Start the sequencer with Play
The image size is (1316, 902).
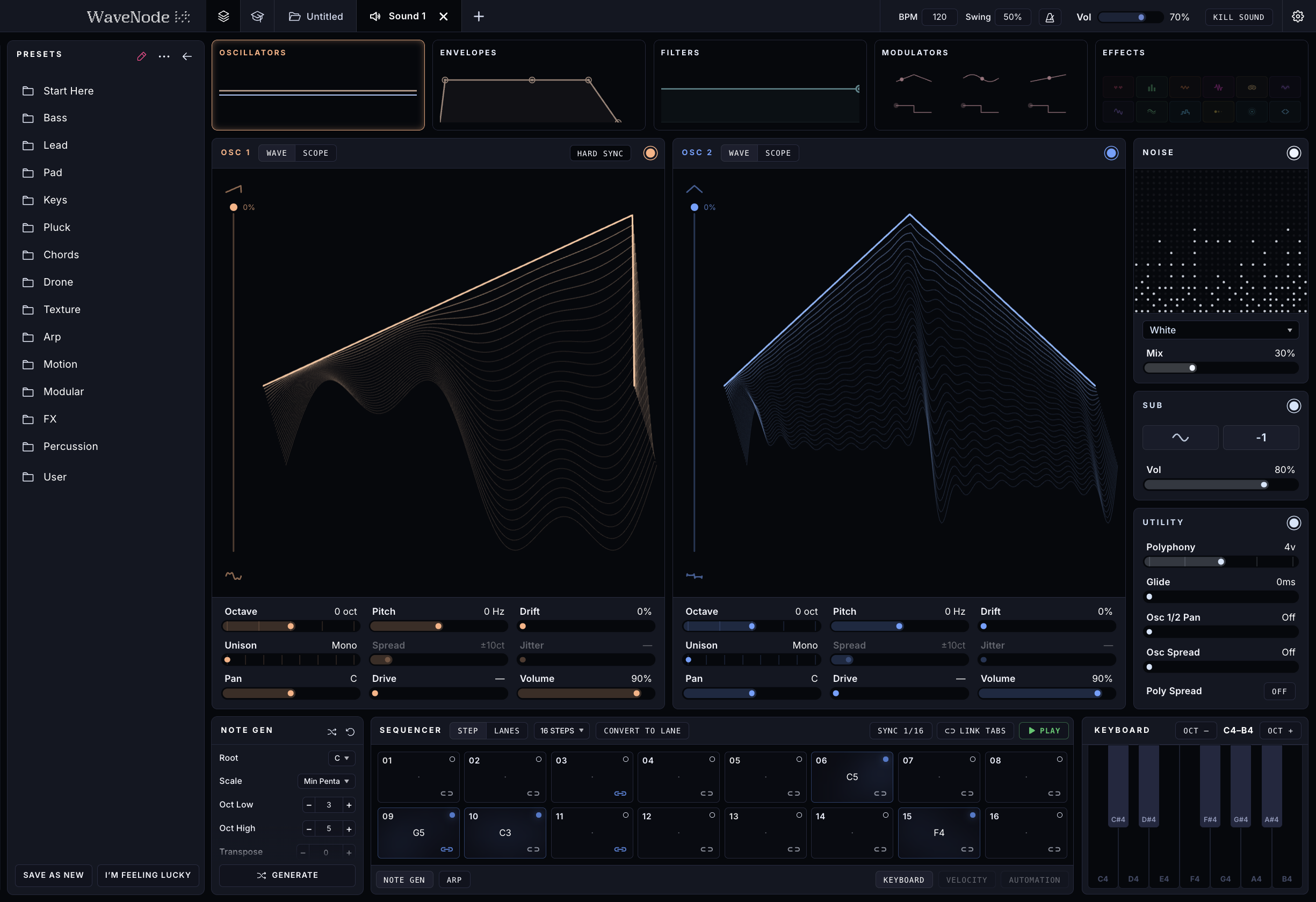1044,731
